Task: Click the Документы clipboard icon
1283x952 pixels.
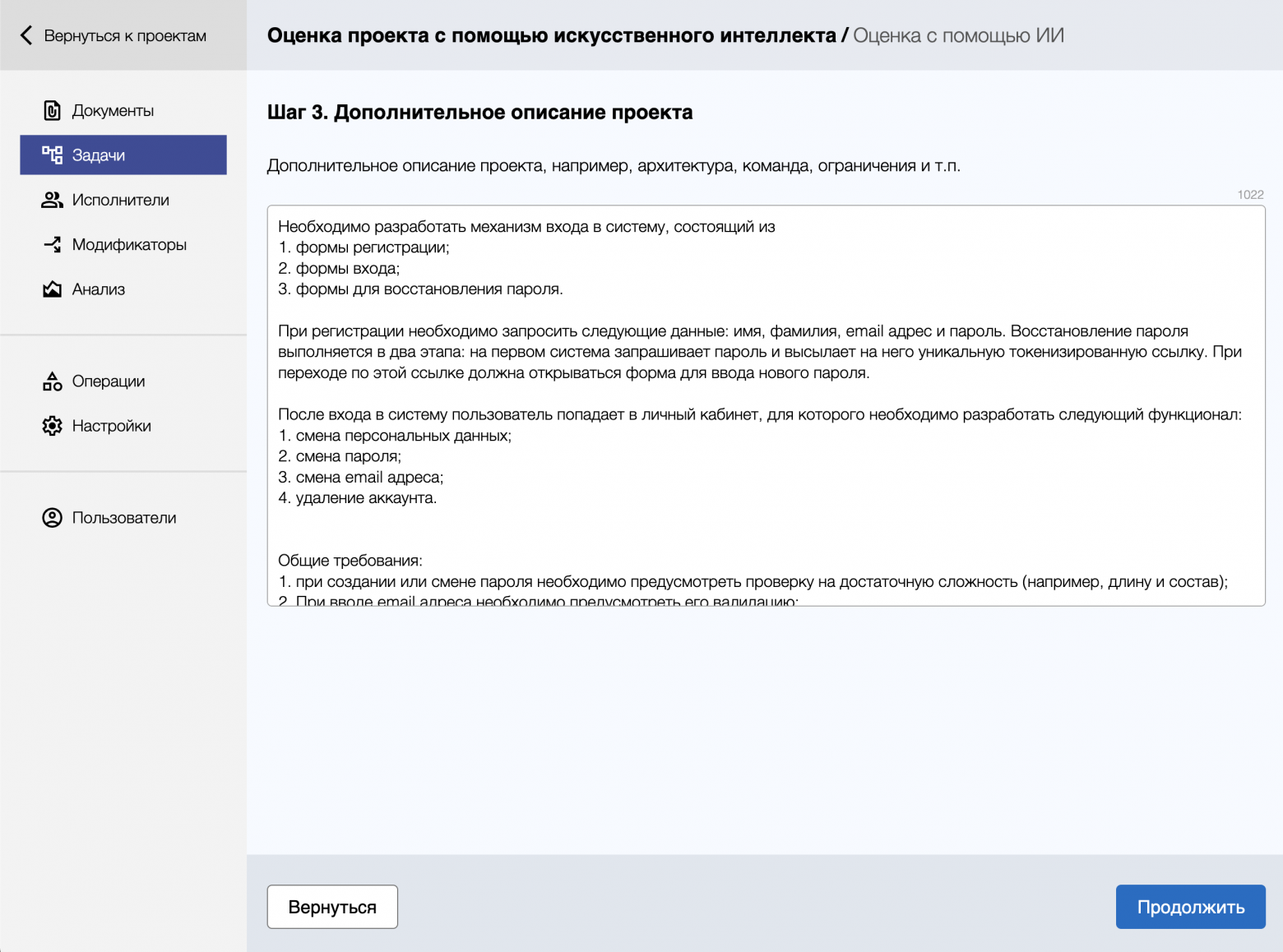Action: click(52, 110)
